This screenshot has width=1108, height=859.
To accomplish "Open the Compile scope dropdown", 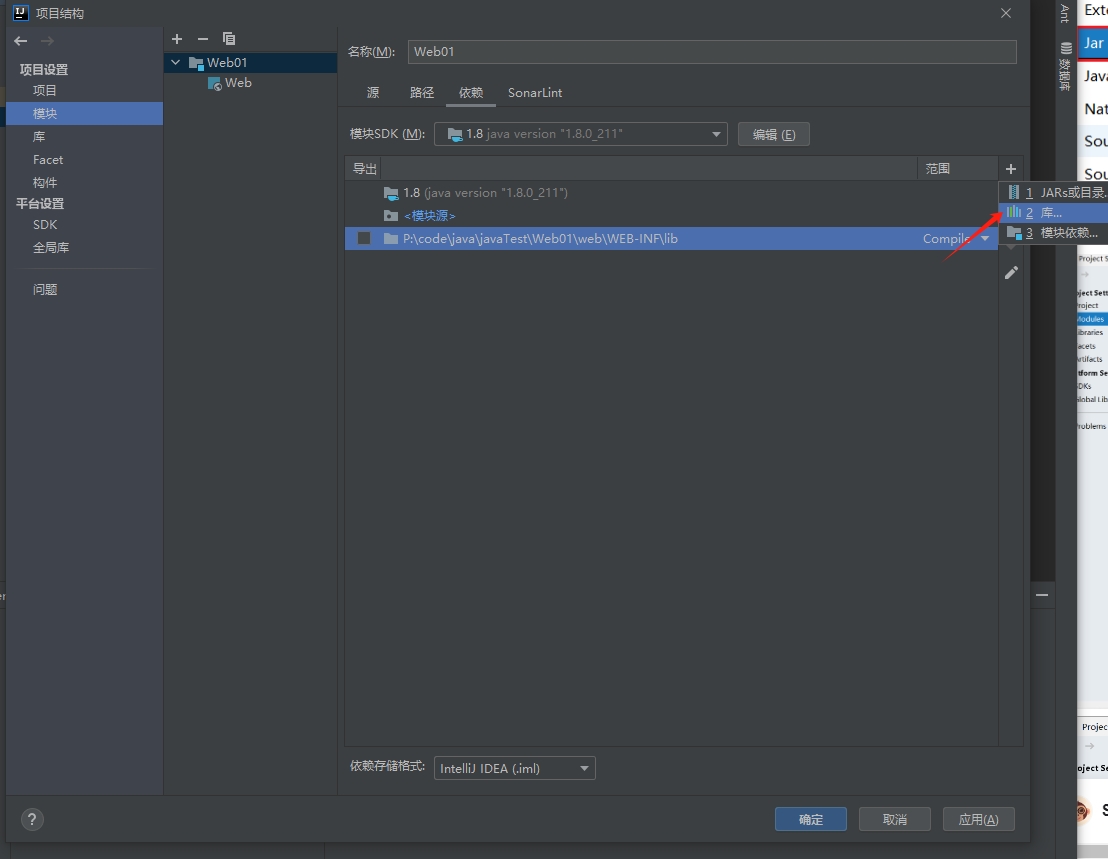I will (984, 239).
